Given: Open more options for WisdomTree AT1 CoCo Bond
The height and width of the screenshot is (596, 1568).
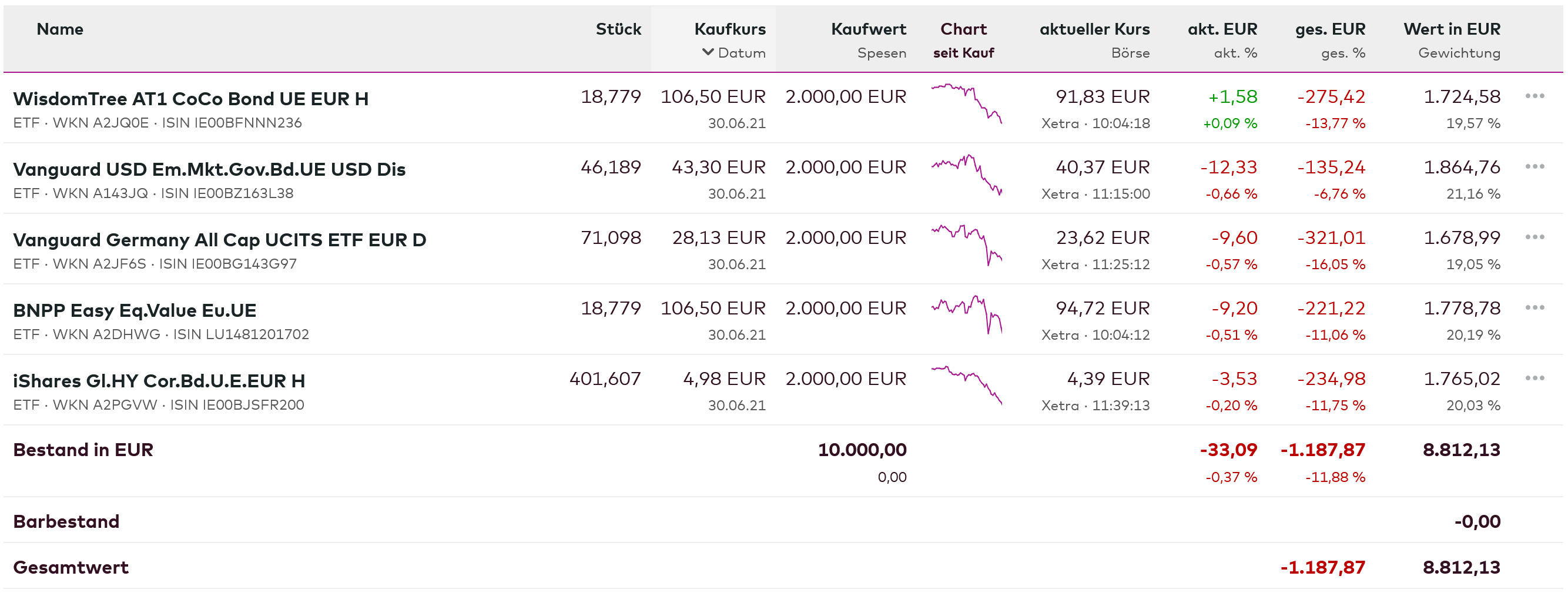Looking at the screenshot, I should click(1534, 96).
